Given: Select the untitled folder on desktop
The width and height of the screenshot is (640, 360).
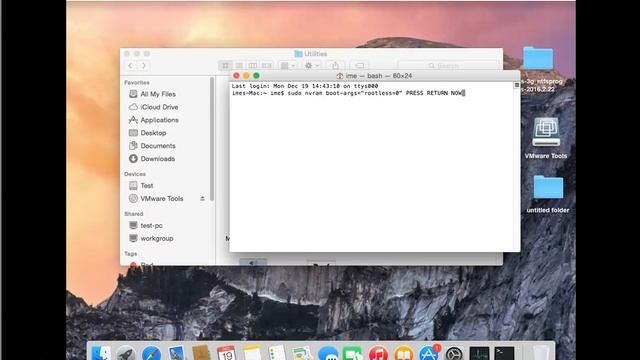Looking at the screenshot, I should point(548,187).
